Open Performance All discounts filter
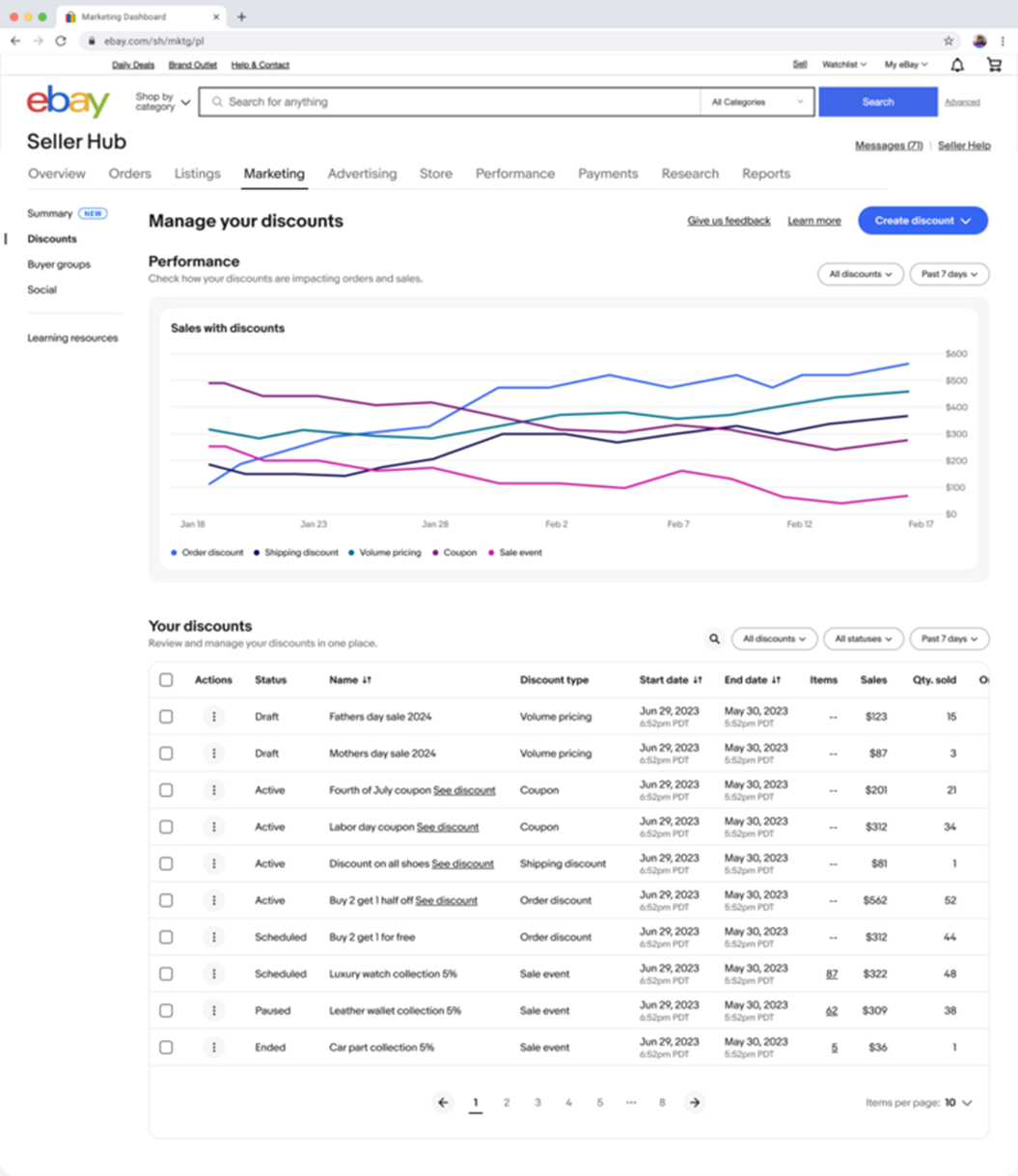 861,274
